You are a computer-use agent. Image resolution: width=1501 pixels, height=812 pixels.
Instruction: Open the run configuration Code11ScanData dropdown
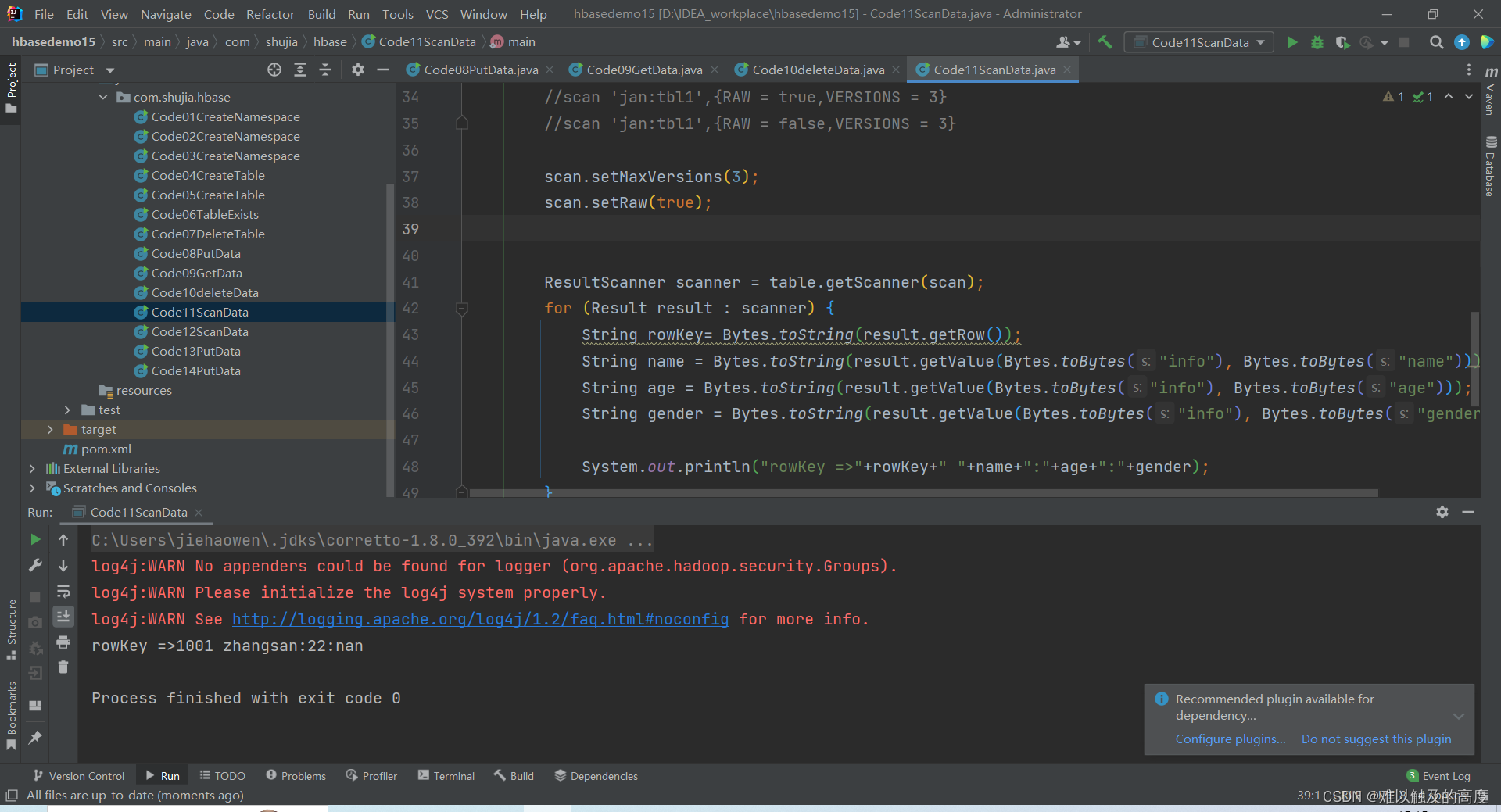(1199, 42)
